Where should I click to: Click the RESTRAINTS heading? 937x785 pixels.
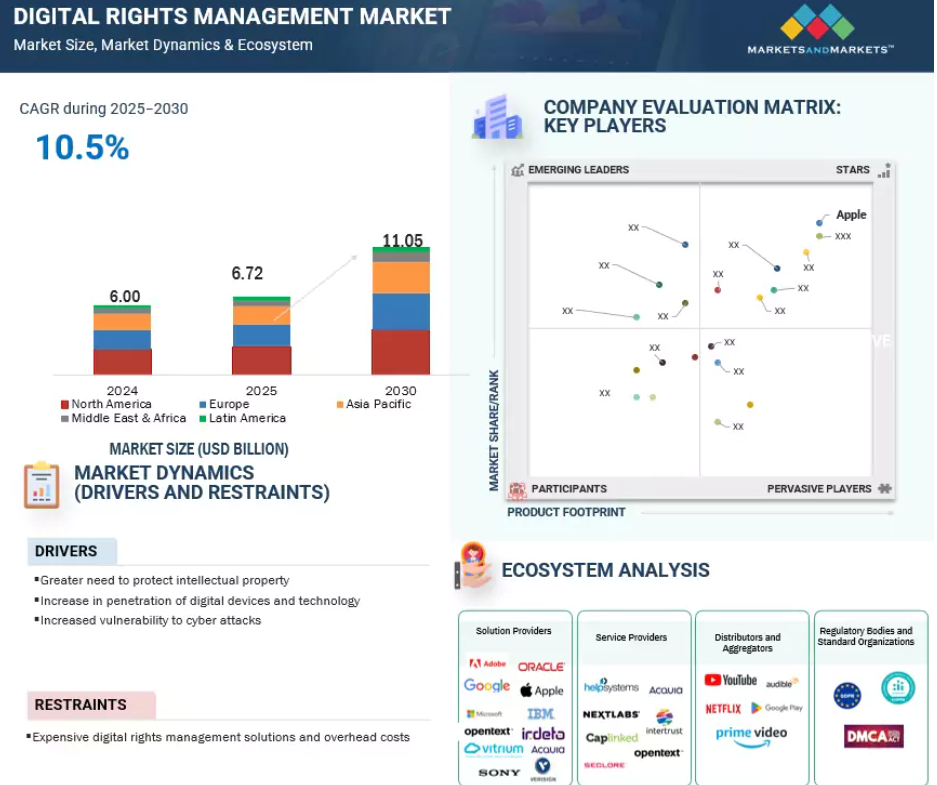point(81,704)
